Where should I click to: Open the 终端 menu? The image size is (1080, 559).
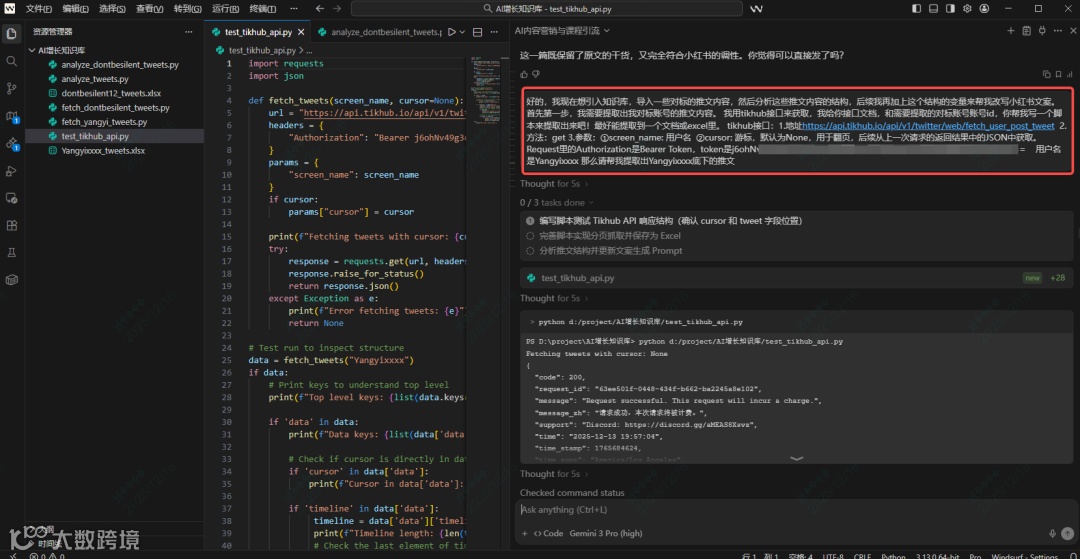click(x=262, y=9)
